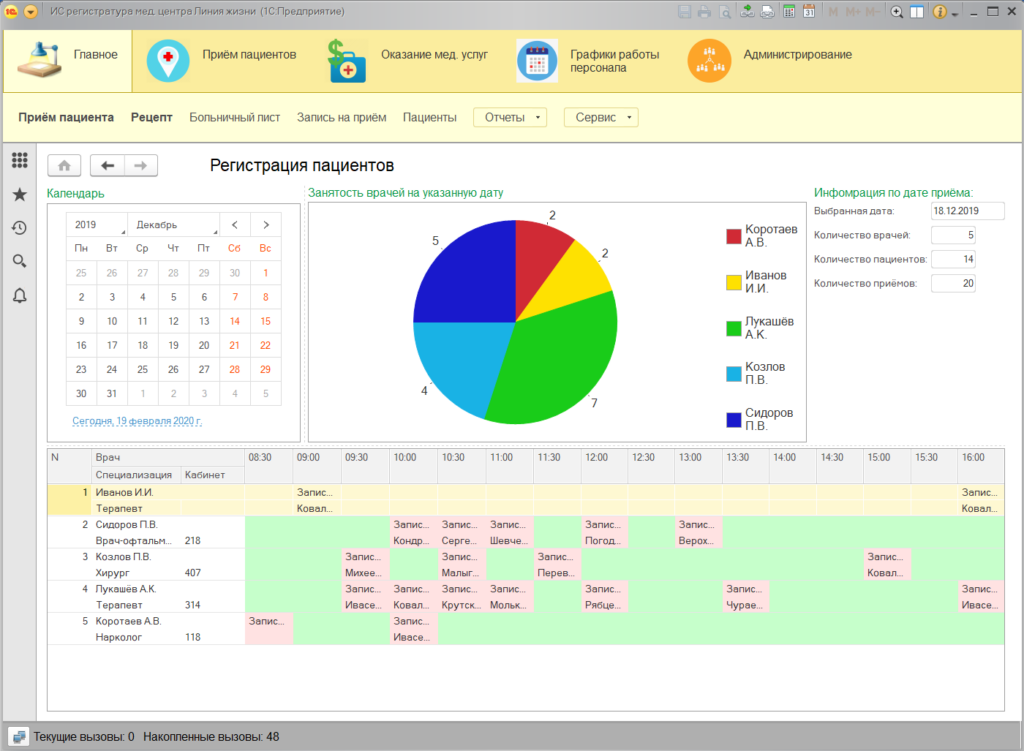Click red Коротаев А.В. legend swatch
The width and height of the screenshot is (1024, 751).
click(734, 236)
